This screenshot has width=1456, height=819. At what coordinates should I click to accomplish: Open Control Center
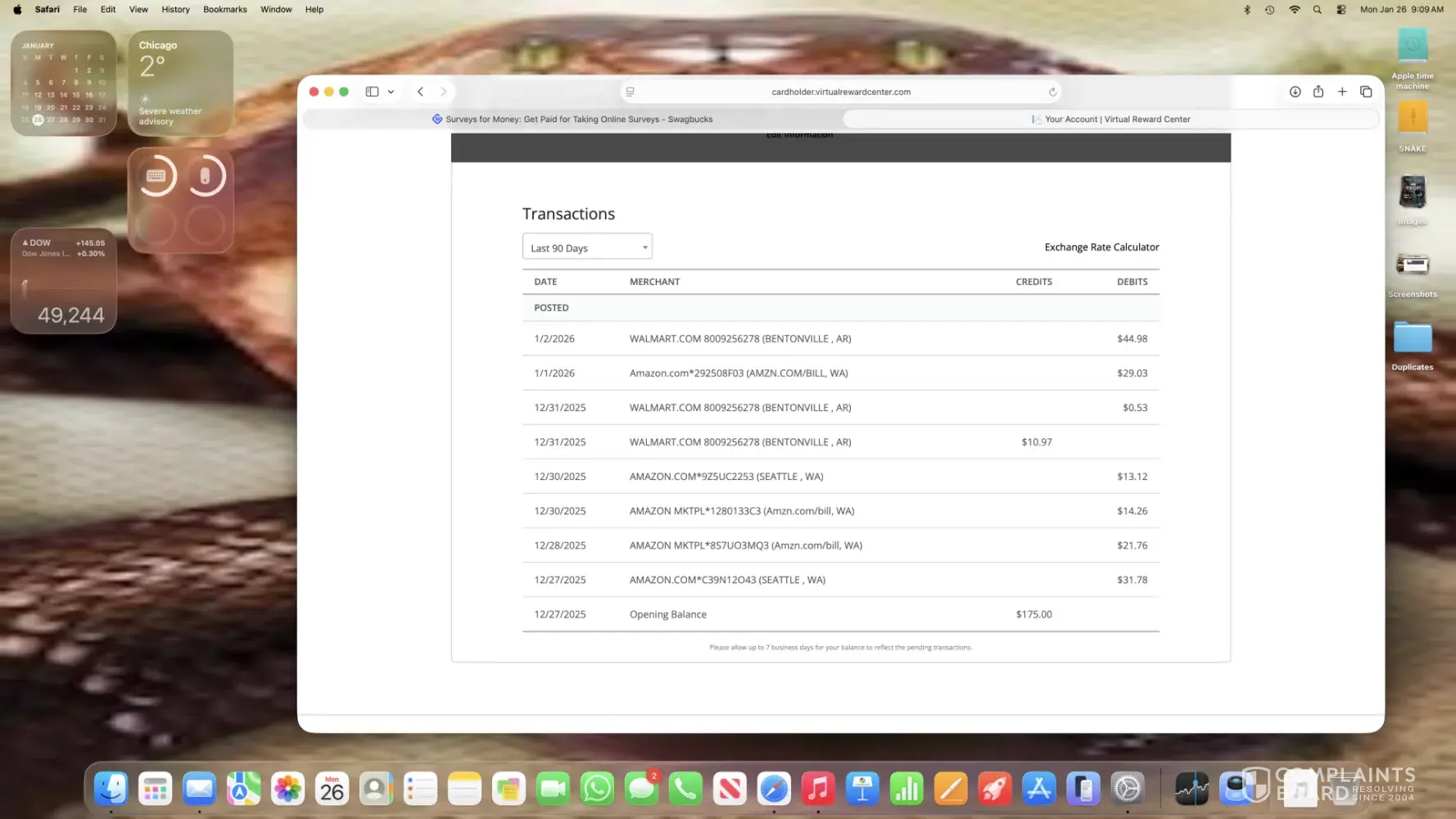1341,10
